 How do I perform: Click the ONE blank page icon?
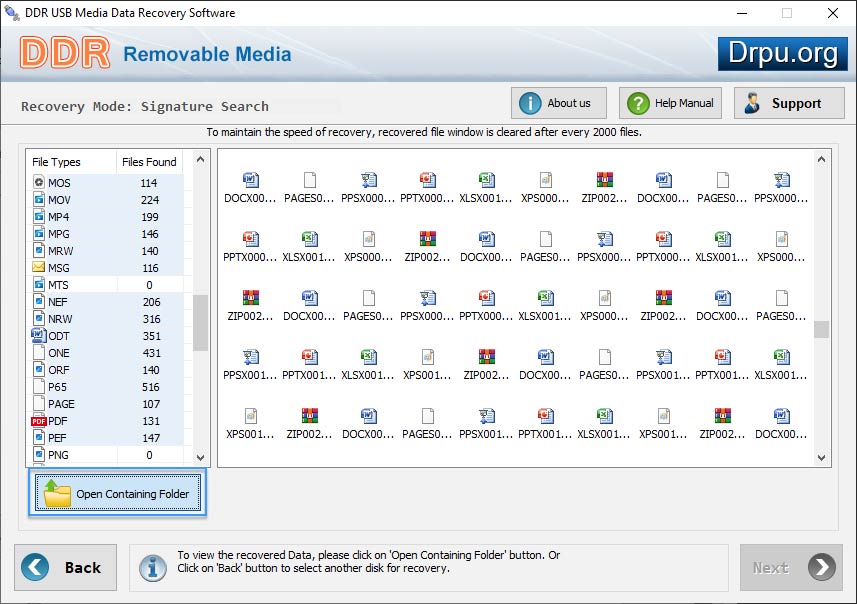pyautogui.click(x=39, y=352)
